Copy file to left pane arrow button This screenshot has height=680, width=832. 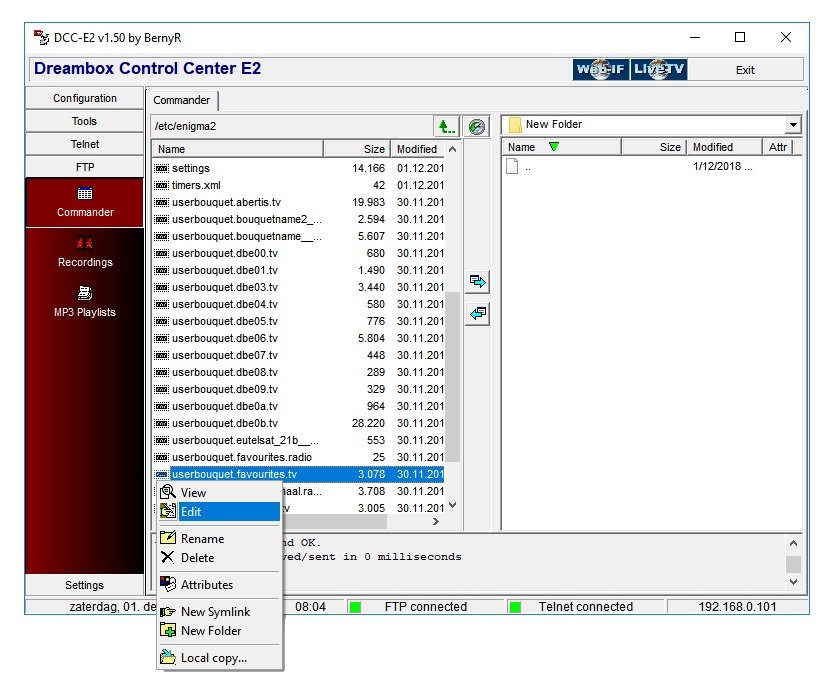click(x=477, y=313)
